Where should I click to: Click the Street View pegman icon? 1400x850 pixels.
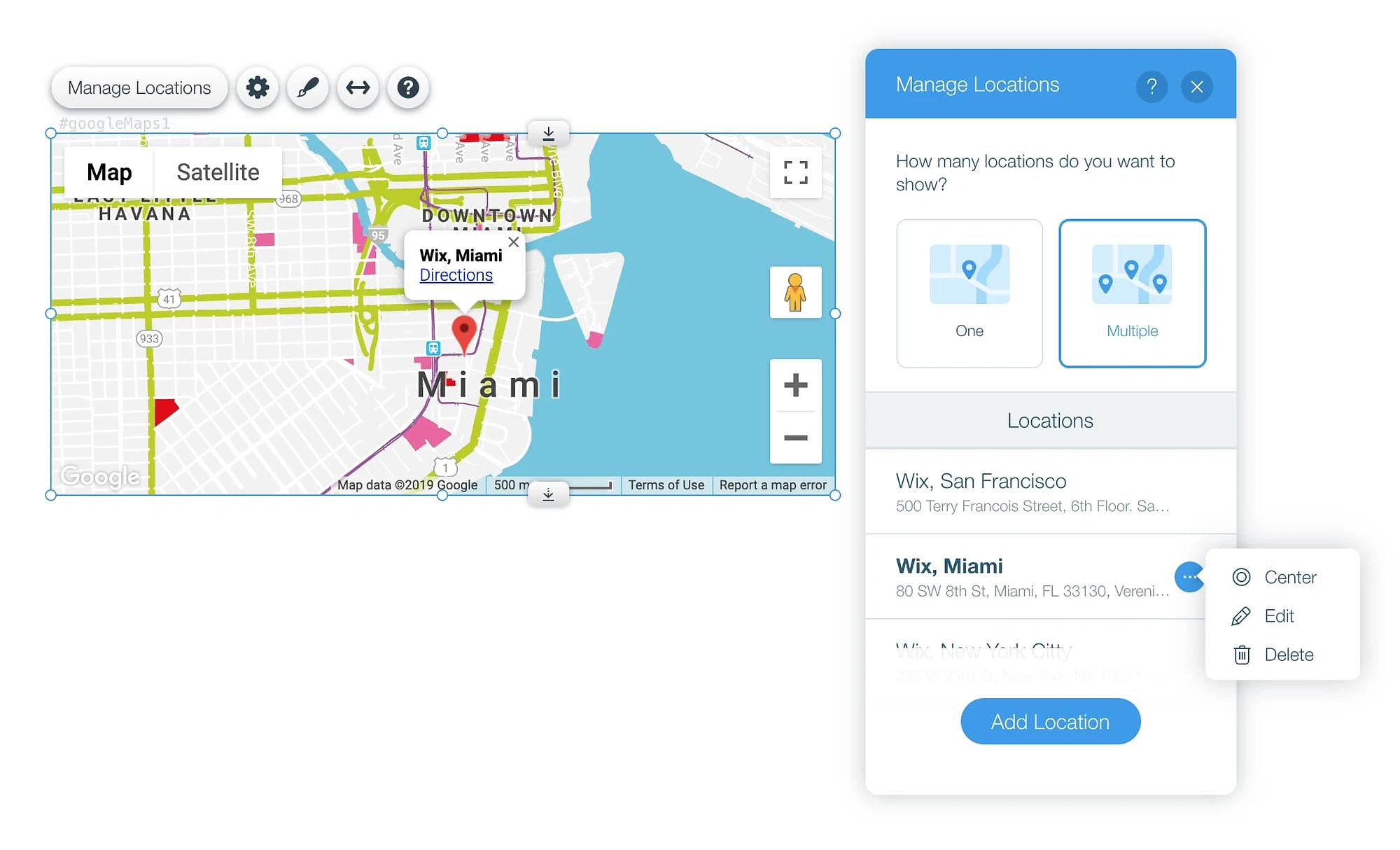pos(796,293)
